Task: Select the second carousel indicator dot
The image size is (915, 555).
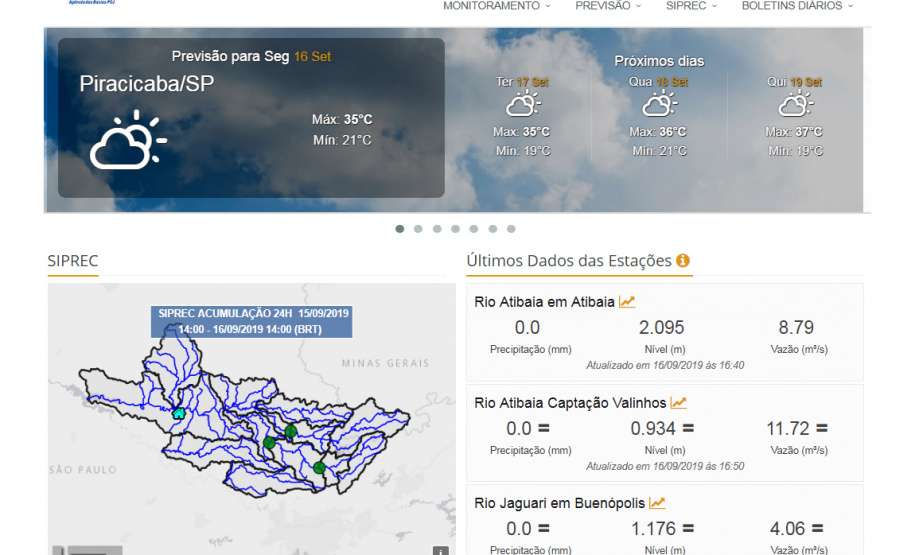Action: (x=418, y=229)
